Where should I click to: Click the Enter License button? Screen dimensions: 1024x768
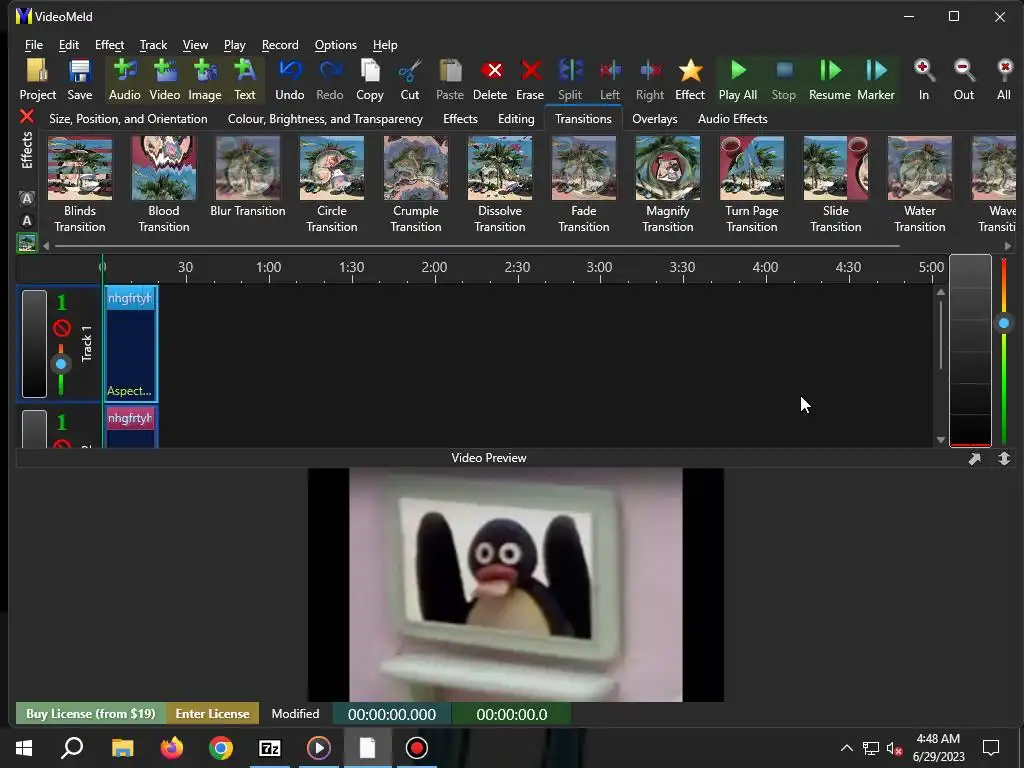[x=212, y=714]
